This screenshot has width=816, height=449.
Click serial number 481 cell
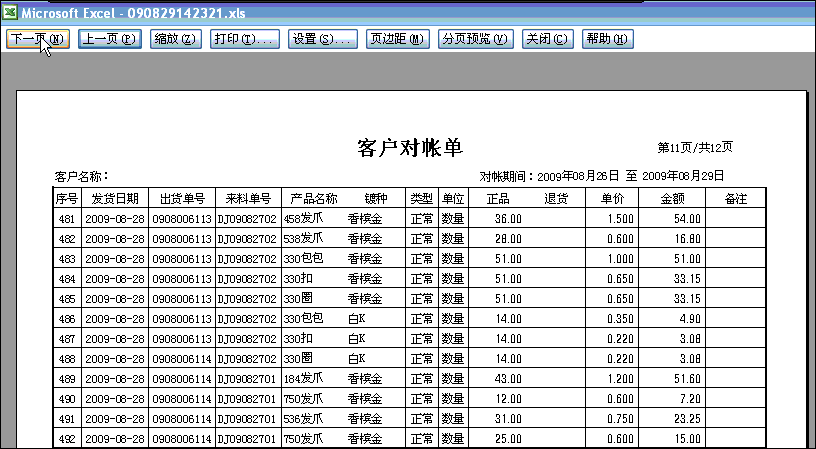tap(67, 219)
